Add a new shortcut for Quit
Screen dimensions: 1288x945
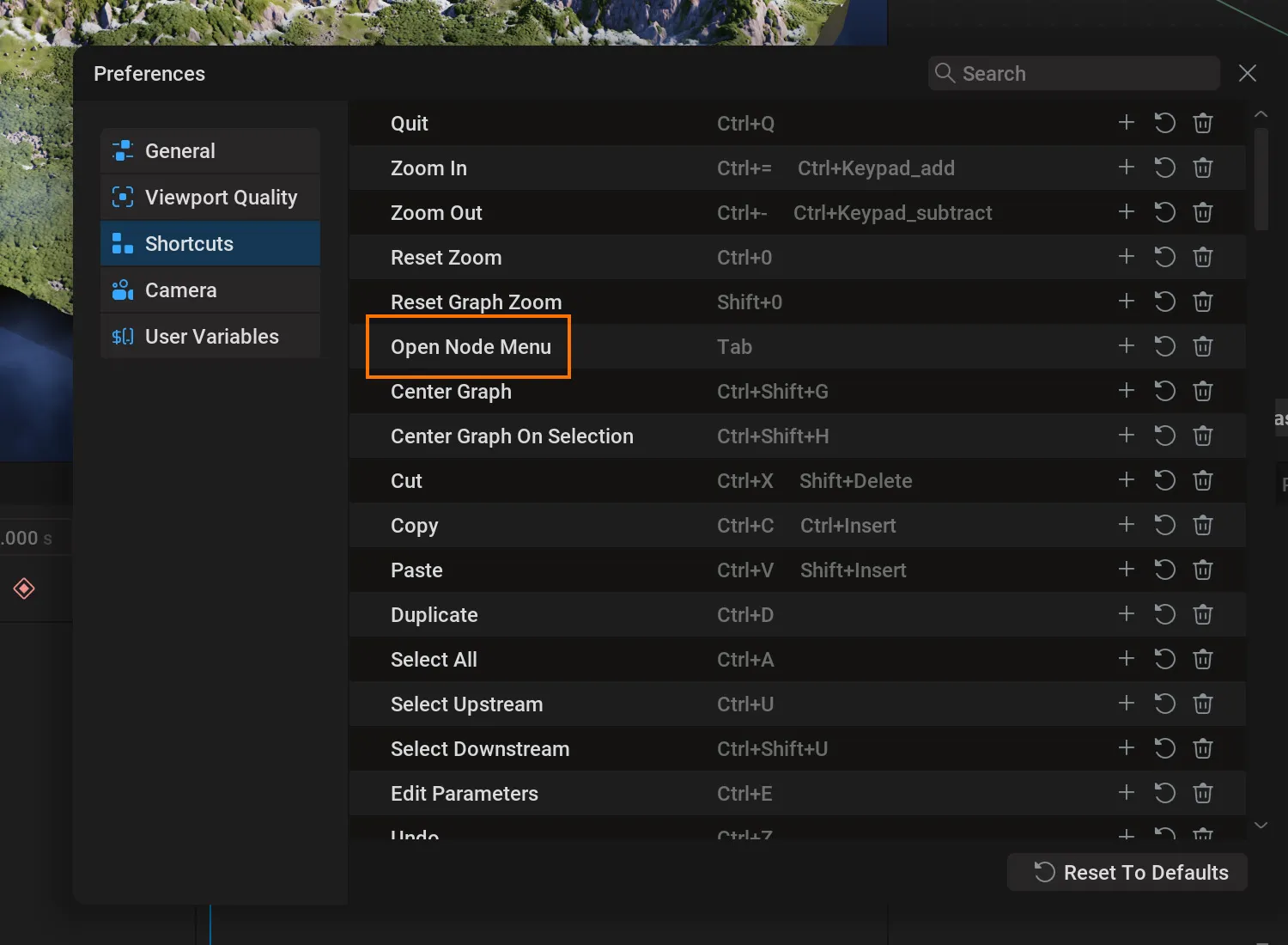1127,123
